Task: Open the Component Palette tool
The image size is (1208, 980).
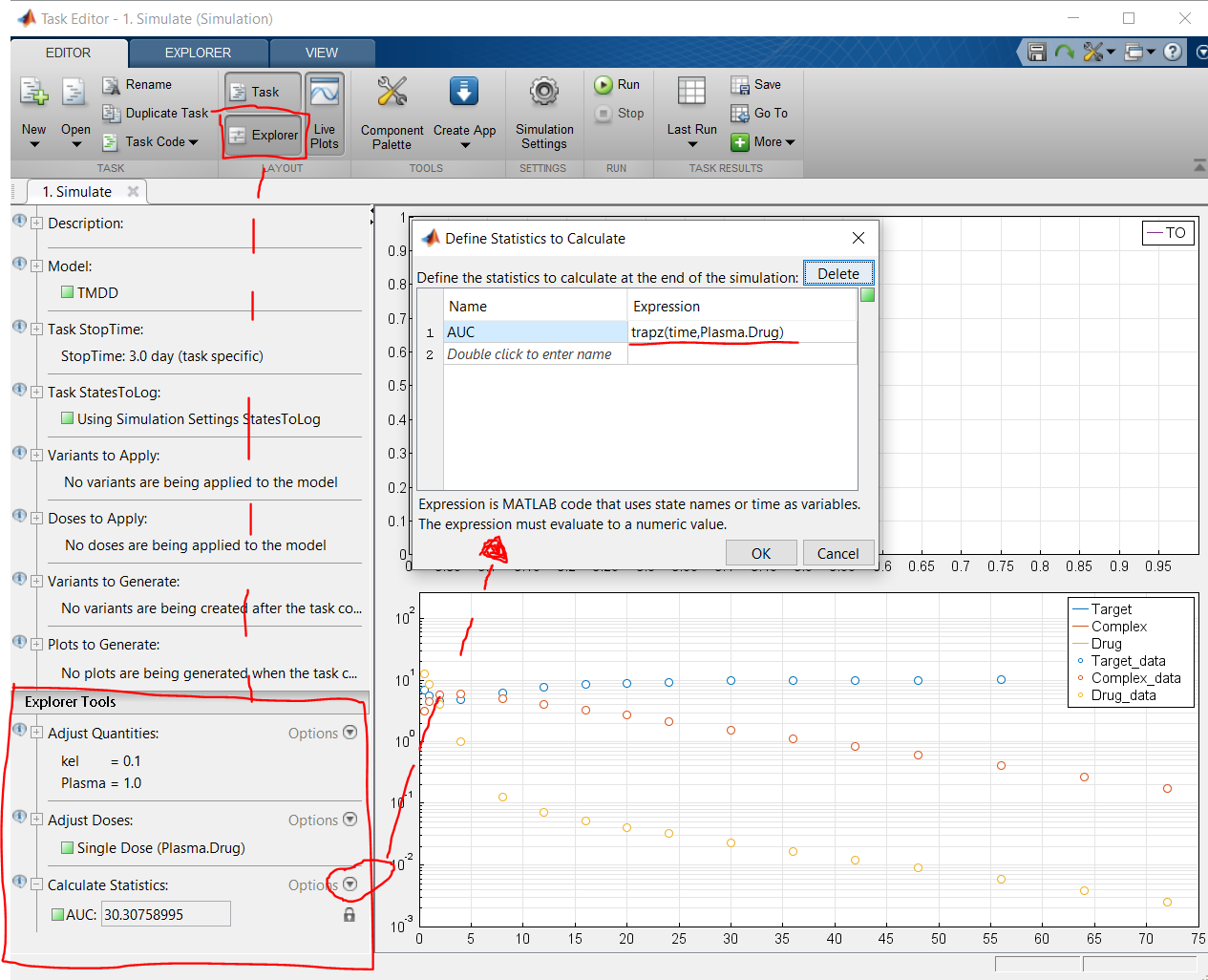Action: click(x=392, y=93)
